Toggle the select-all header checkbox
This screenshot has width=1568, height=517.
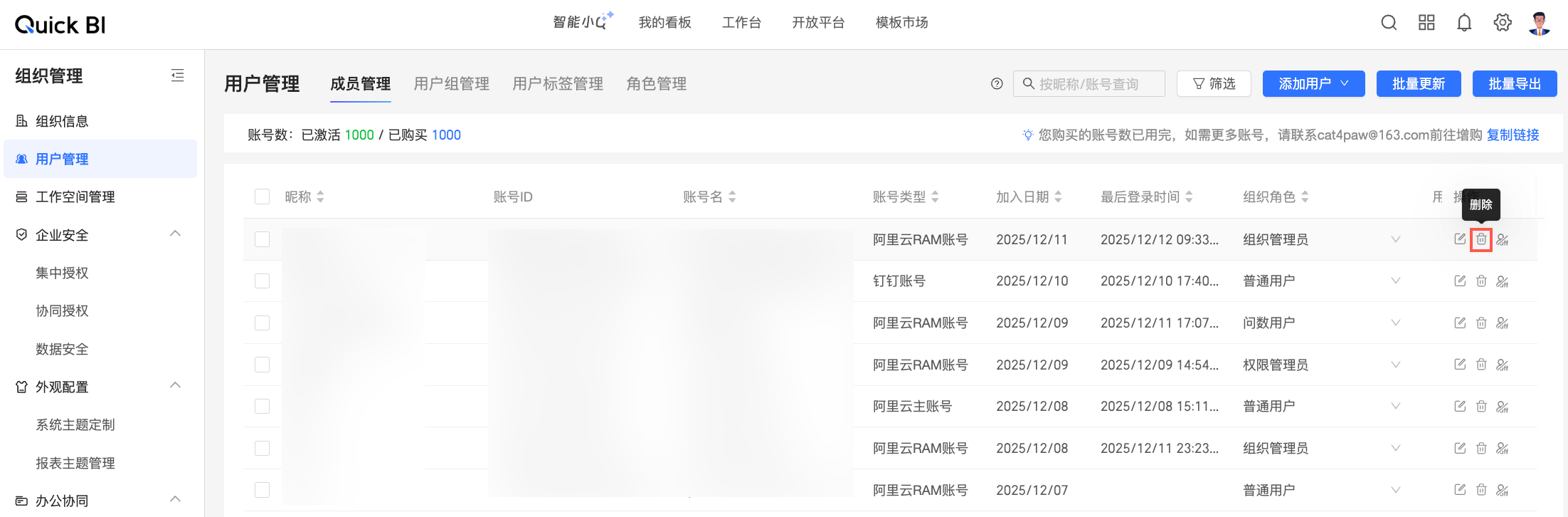263,197
